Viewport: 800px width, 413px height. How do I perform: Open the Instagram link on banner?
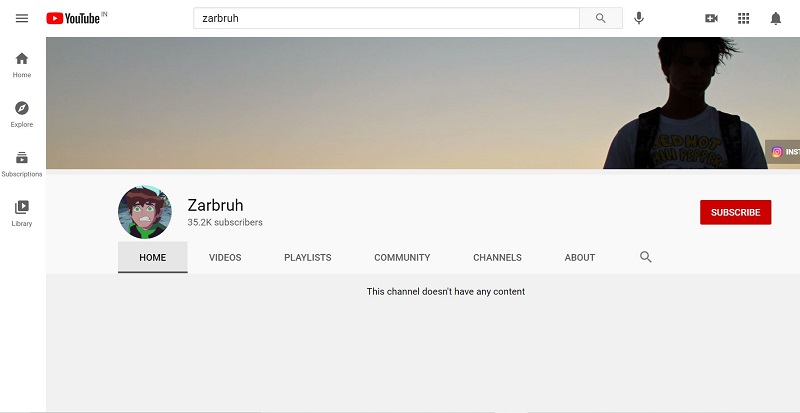click(783, 152)
